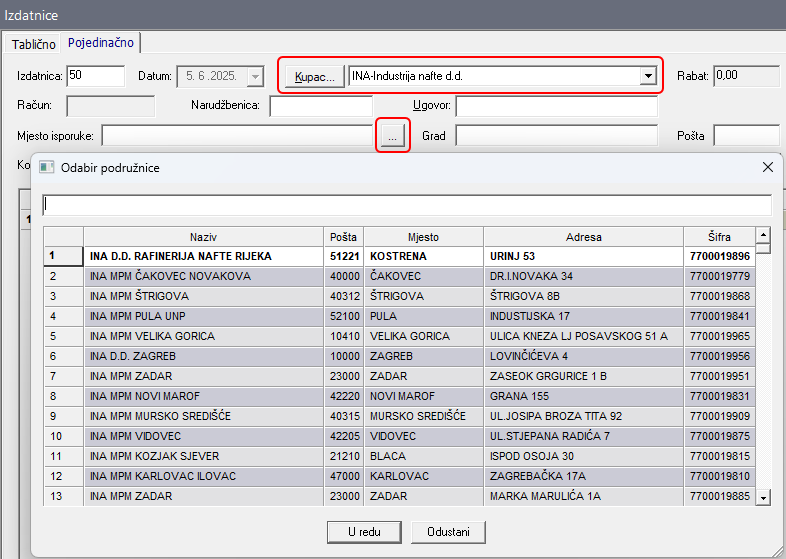Click the Mjesto isporuke text field
786x559 pixels.
(237, 136)
